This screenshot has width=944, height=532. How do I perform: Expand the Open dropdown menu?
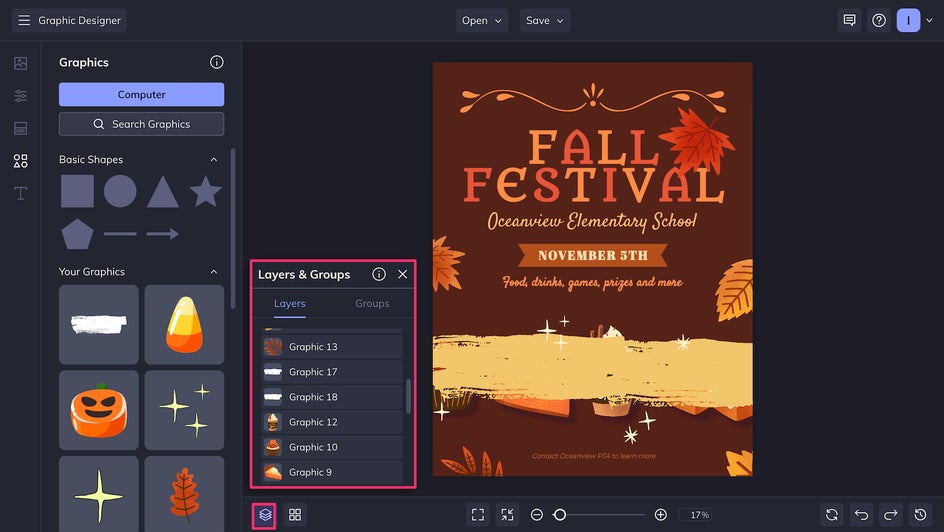(x=483, y=20)
